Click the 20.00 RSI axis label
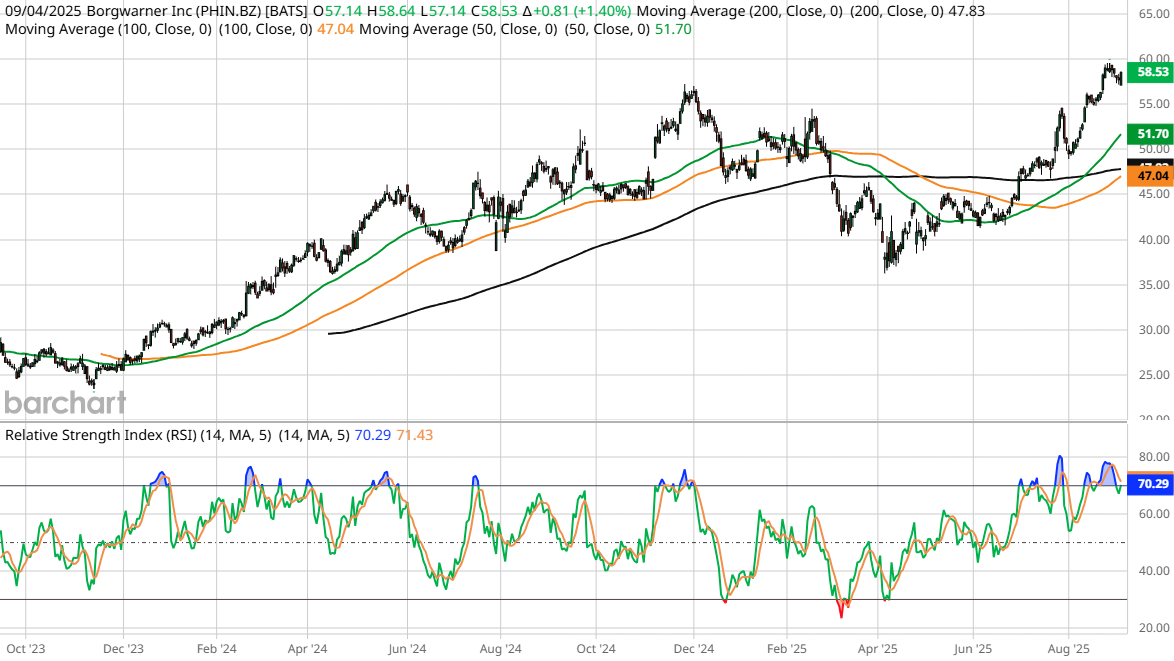The height and width of the screenshot is (661, 1174). [1154, 628]
